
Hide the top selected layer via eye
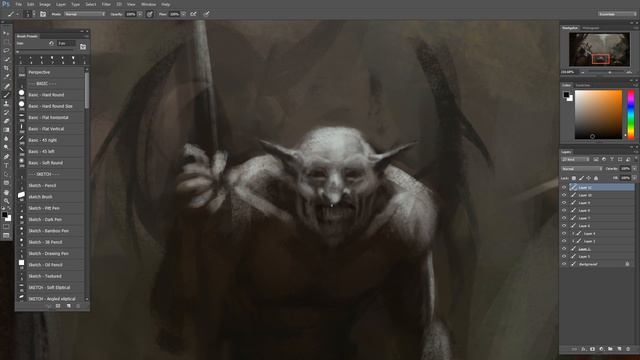click(x=564, y=187)
